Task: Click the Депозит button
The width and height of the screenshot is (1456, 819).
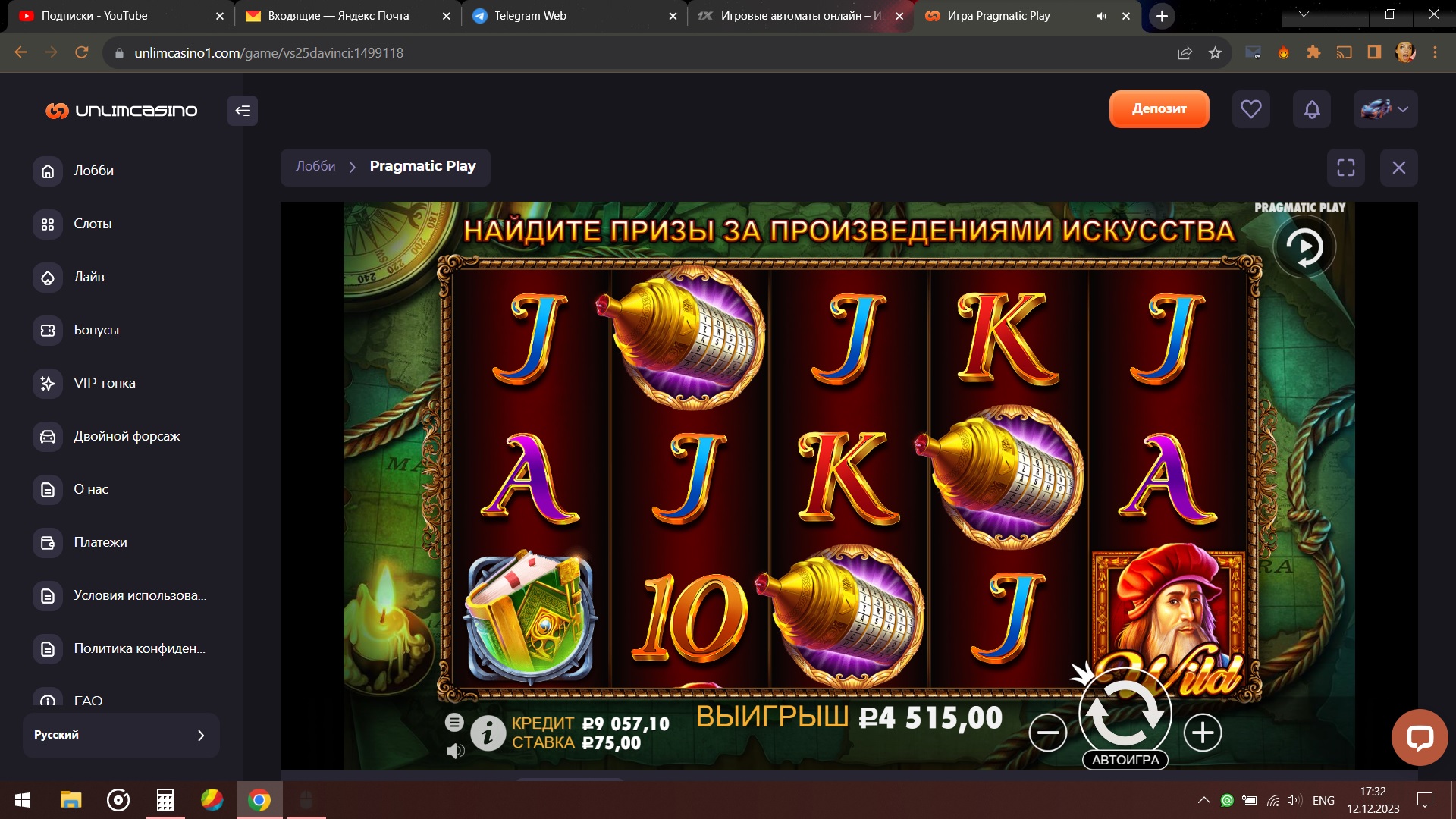Action: (x=1159, y=109)
